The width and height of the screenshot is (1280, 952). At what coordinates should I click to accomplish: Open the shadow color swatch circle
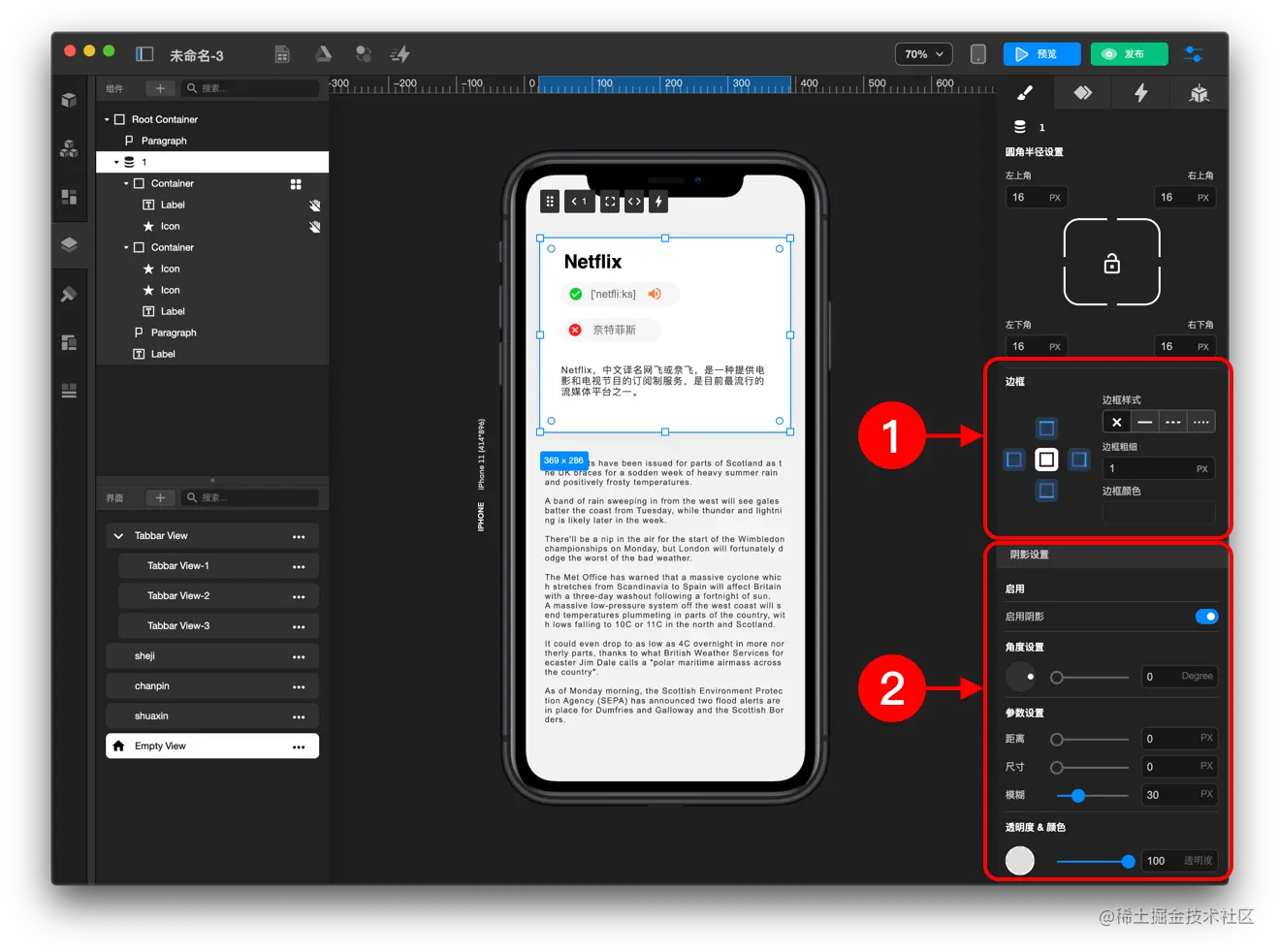(x=1020, y=861)
